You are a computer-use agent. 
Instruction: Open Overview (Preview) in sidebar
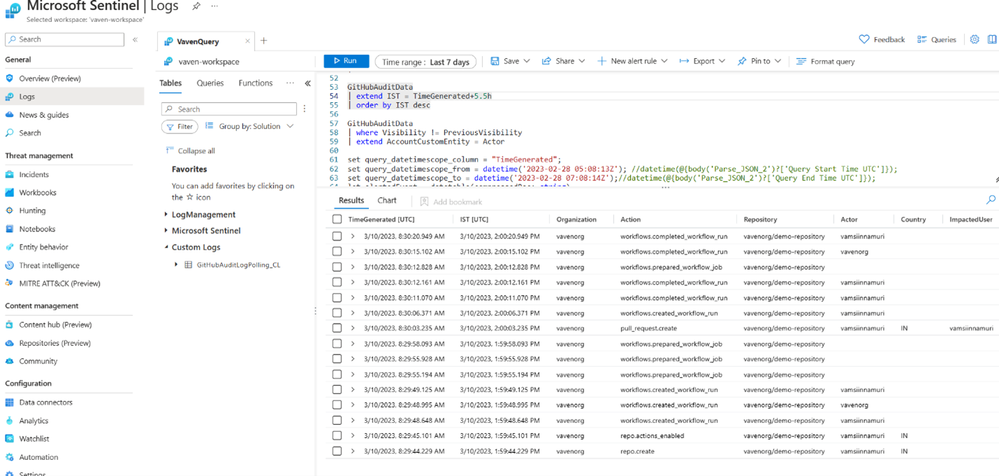pos(50,78)
